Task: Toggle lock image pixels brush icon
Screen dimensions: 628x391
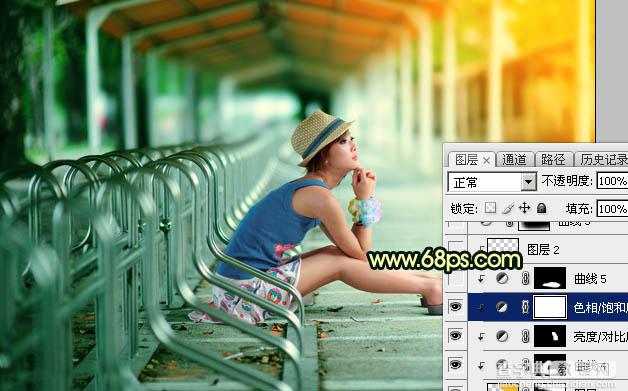Action: click(x=508, y=208)
